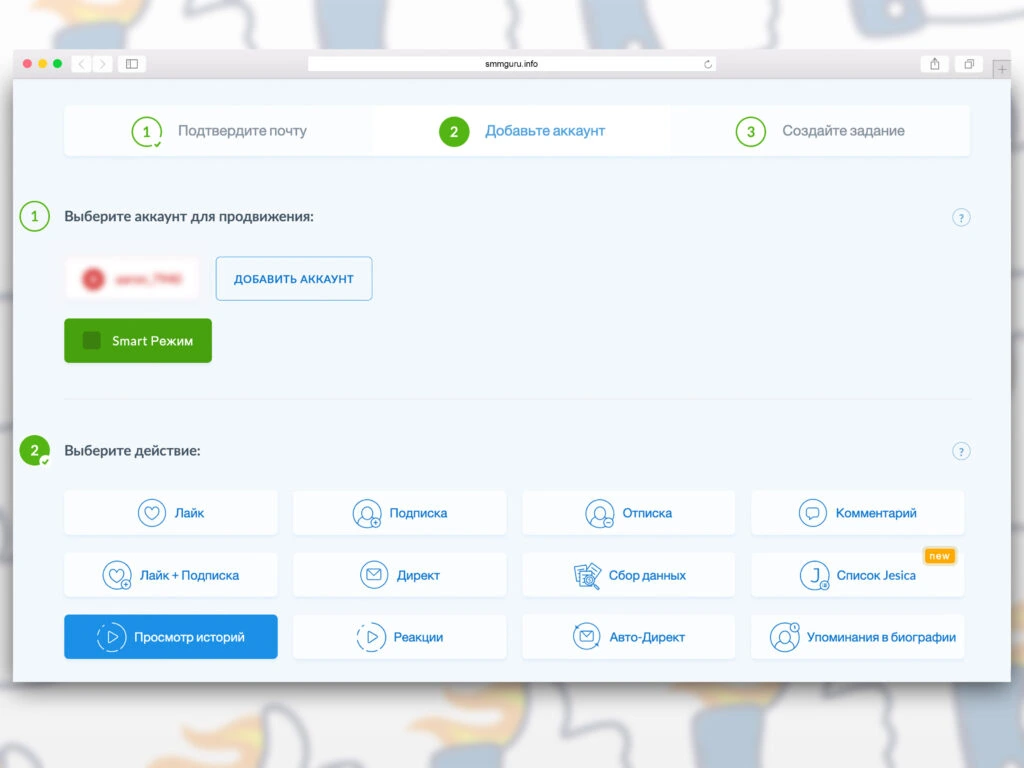Click the Реакции play icon
The width and height of the screenshot is (1024, 768).
point(371,637)
